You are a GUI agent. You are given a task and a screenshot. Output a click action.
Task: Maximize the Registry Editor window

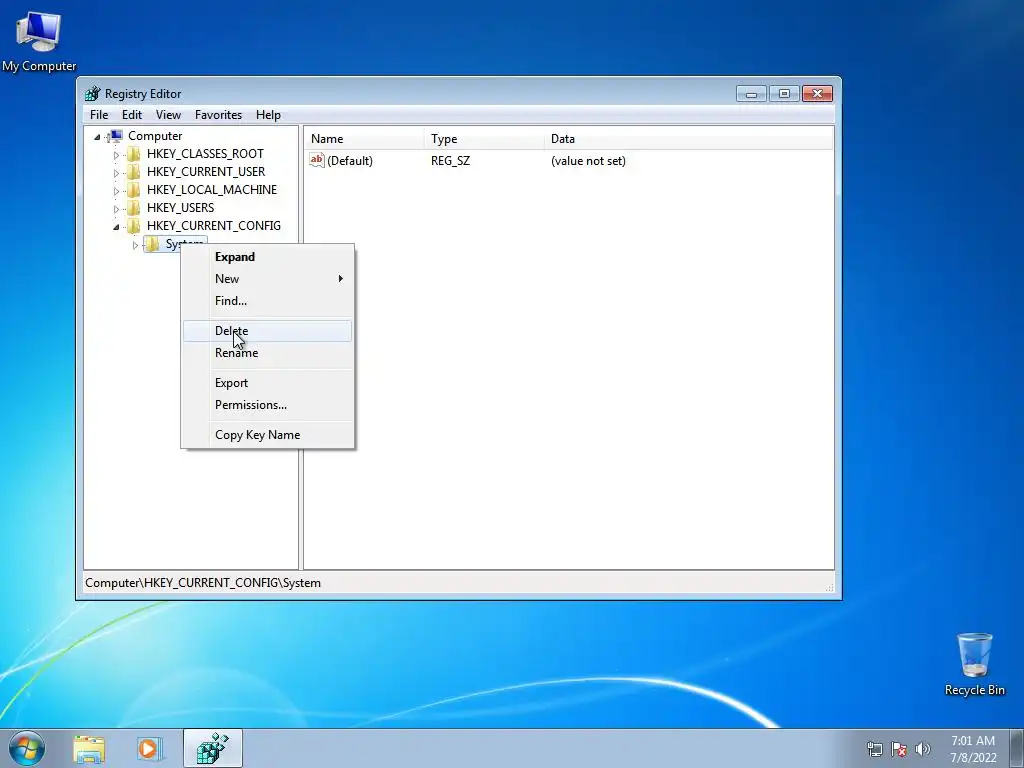pos(784,94)
